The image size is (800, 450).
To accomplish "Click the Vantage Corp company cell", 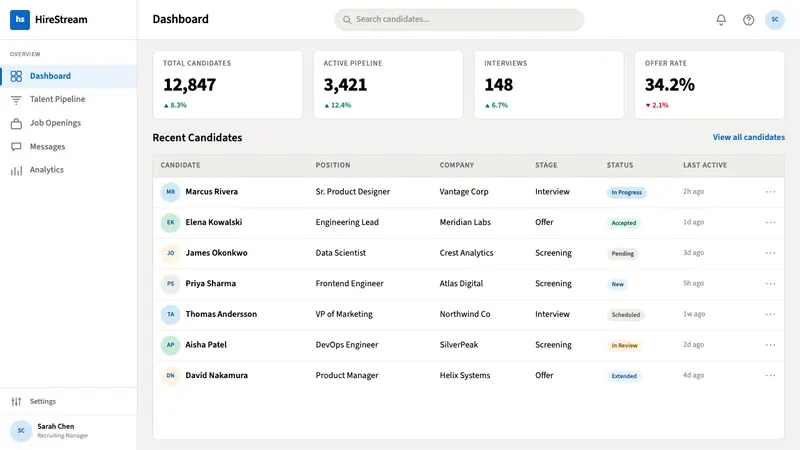I will (x=464, y=192).
